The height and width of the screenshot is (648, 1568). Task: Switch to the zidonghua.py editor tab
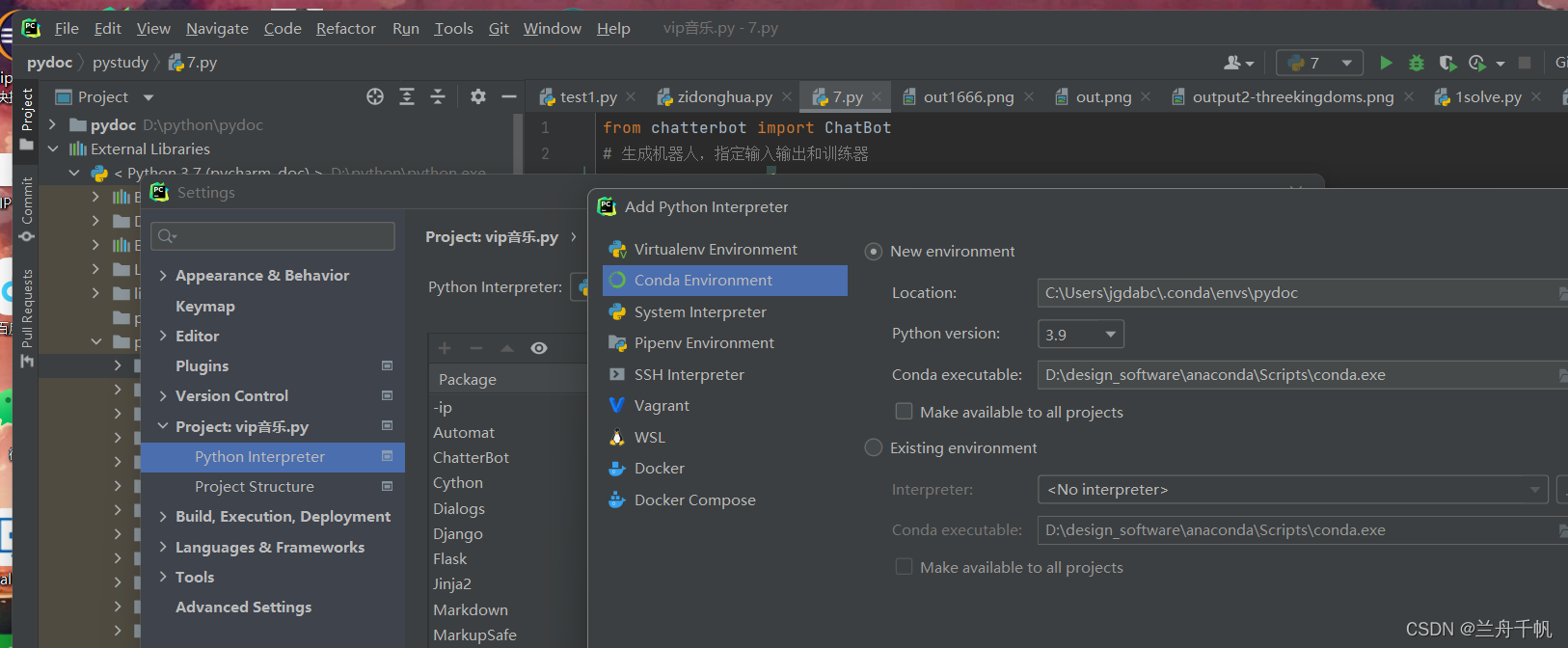pyautogui.click(x=724, y=97)
